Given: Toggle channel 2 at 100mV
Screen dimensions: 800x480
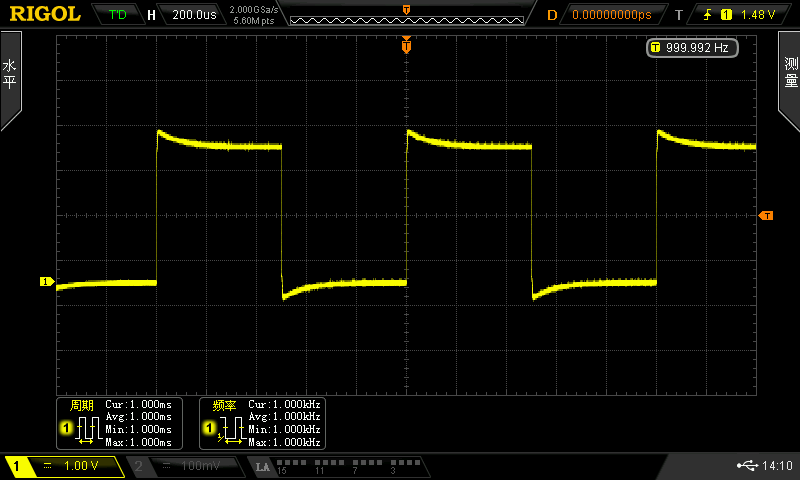Looking at the screenshot, I should (185, 466).
